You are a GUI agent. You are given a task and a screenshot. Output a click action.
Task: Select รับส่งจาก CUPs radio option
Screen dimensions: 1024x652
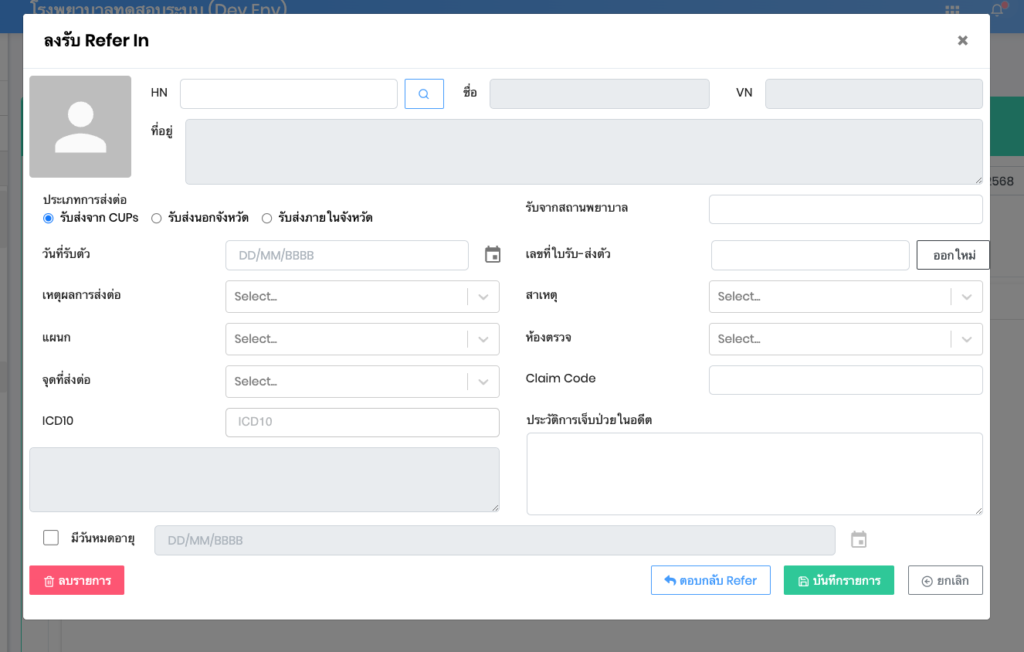(48, 218)
